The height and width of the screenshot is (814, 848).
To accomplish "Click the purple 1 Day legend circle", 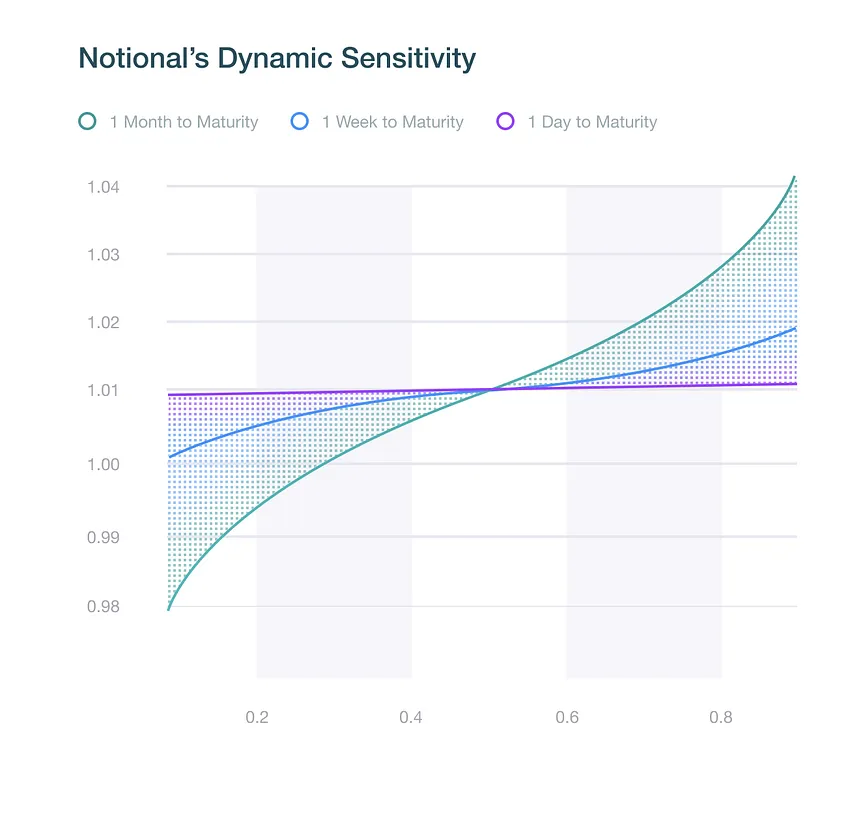I will coord(506,121).
